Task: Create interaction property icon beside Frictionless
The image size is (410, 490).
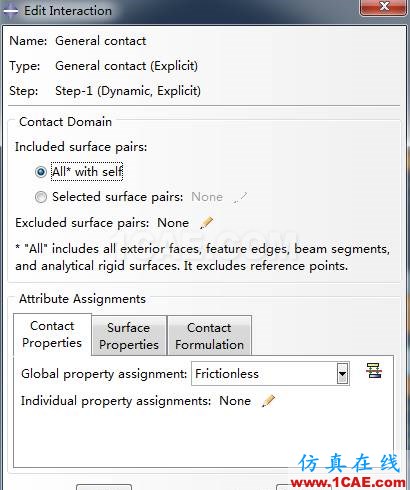Action: coord(374,371)
